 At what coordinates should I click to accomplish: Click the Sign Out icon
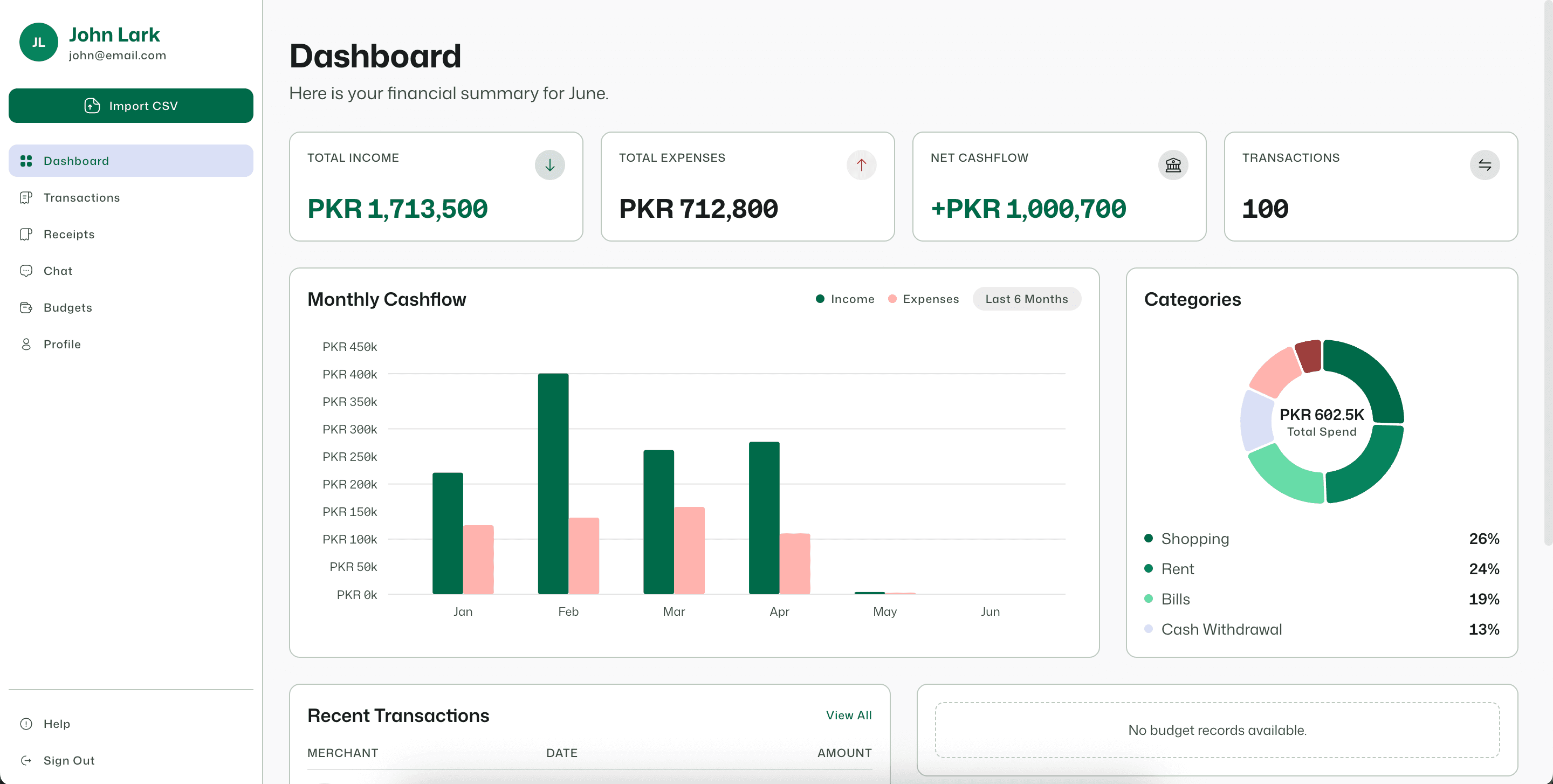pyautogui.click(x=26, y=760)
